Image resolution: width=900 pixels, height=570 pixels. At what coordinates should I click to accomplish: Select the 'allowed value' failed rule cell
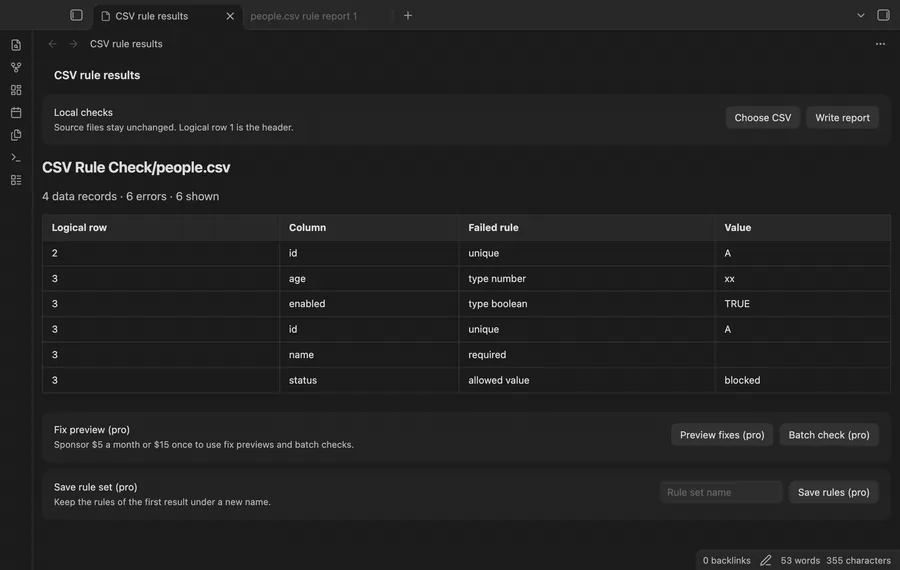point(587,380)
